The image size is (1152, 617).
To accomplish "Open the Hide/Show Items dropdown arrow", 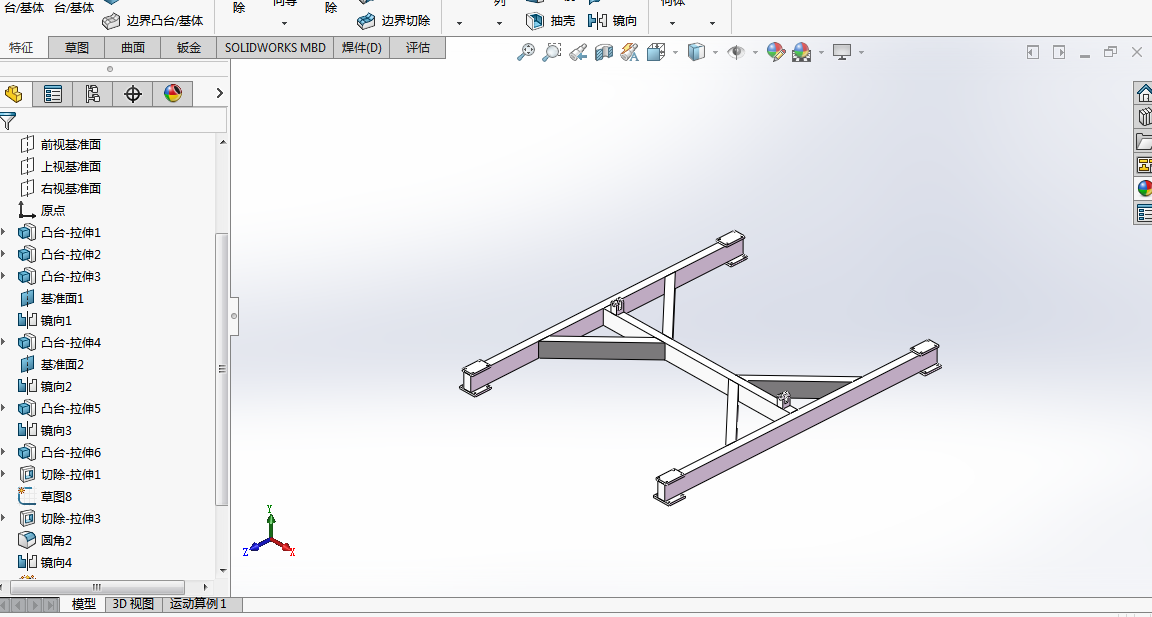I will click(x=755, y=53).
